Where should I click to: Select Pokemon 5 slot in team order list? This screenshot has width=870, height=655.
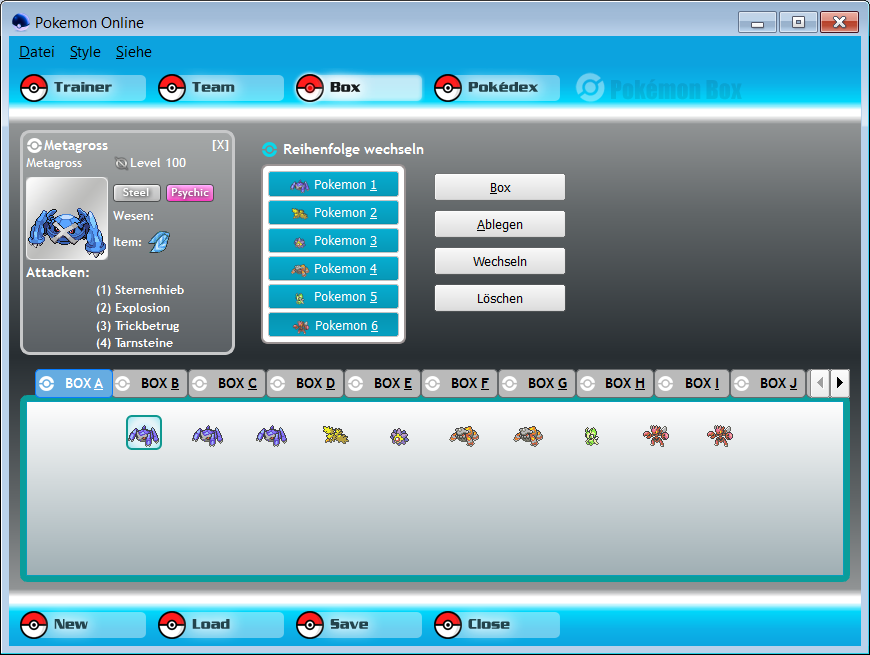pos(333,297)
